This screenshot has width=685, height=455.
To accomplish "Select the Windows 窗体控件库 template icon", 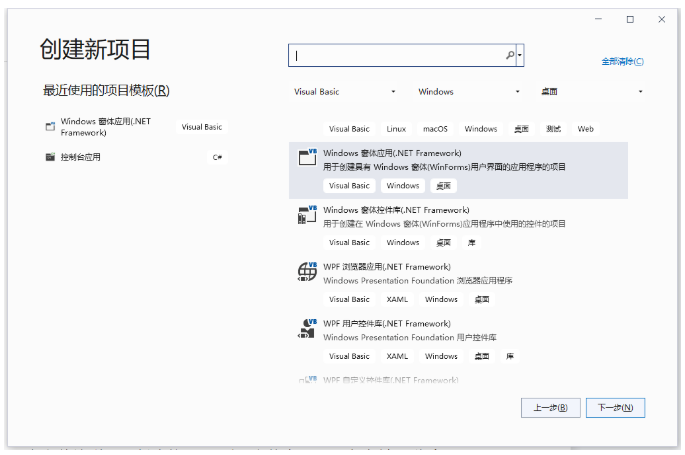I will pyautogui.click(x=308, y=214).
